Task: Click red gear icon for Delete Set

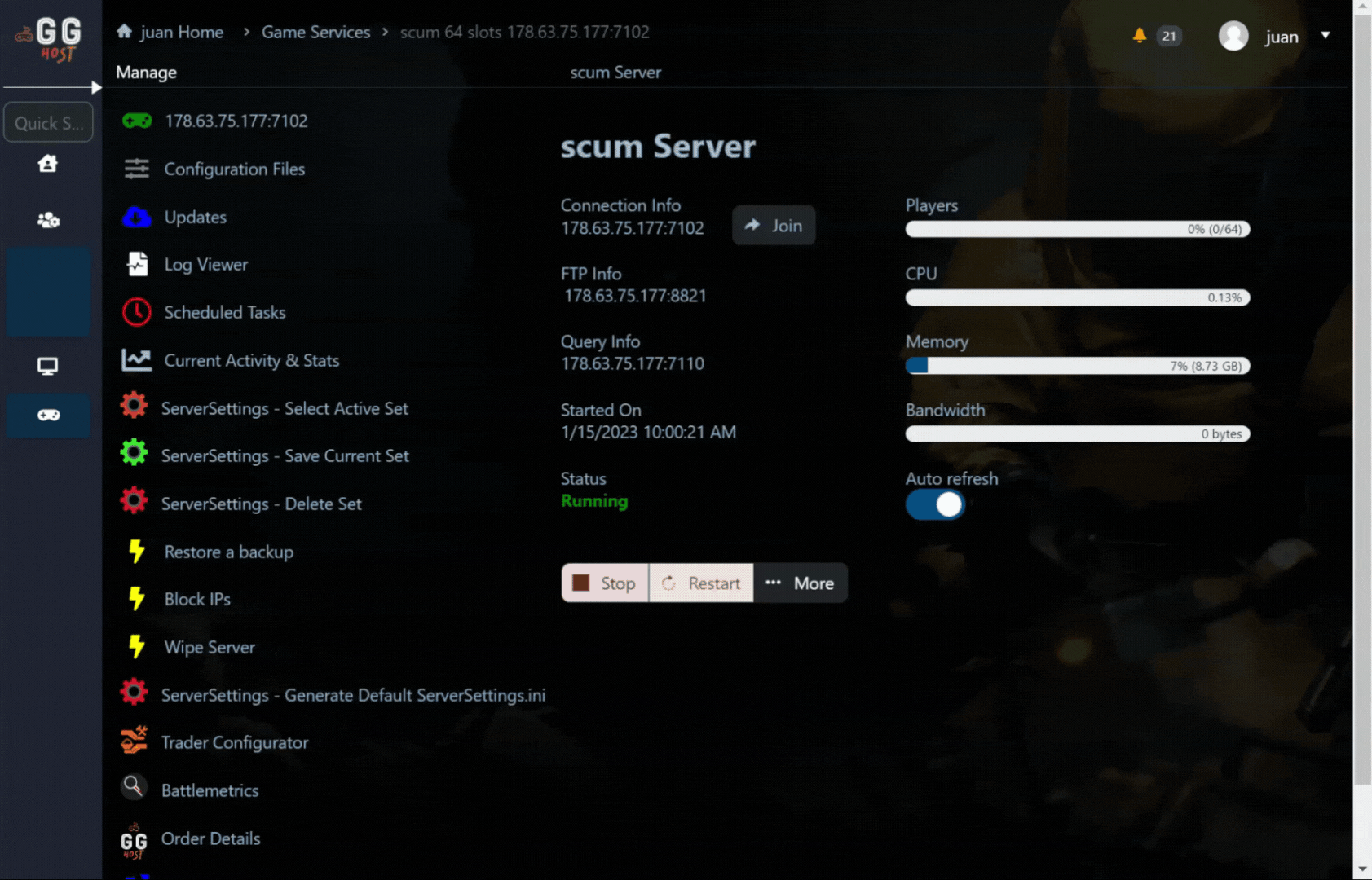Action: [134, 500]
